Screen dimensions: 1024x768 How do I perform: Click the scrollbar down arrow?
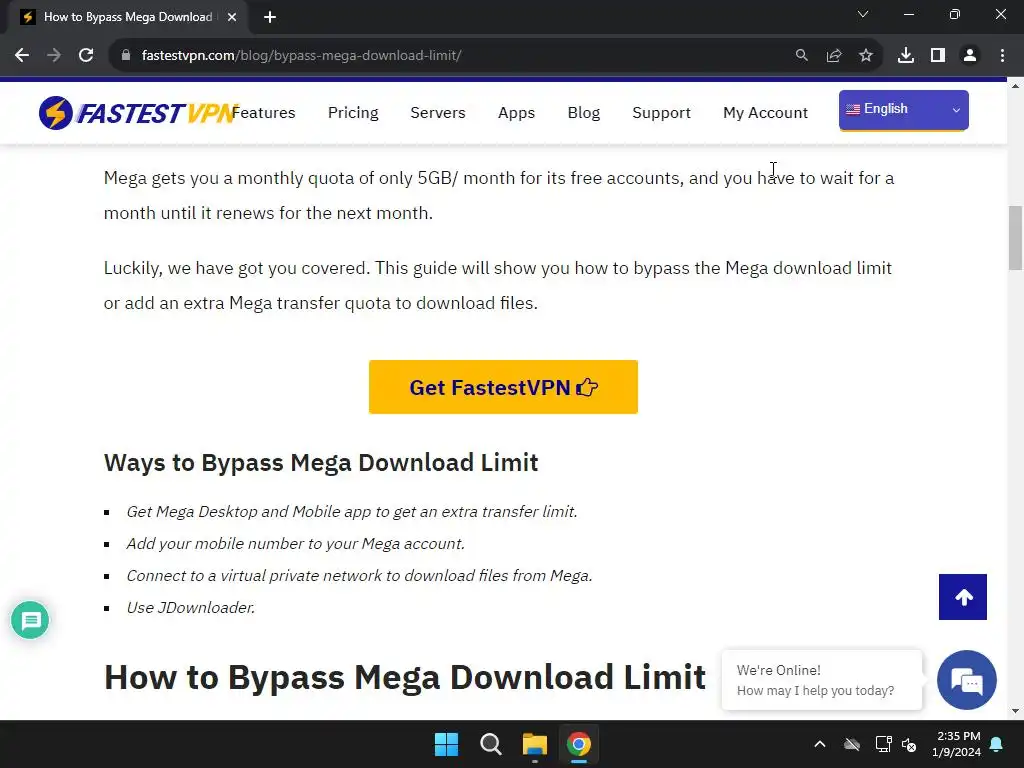coord(1015,711)
